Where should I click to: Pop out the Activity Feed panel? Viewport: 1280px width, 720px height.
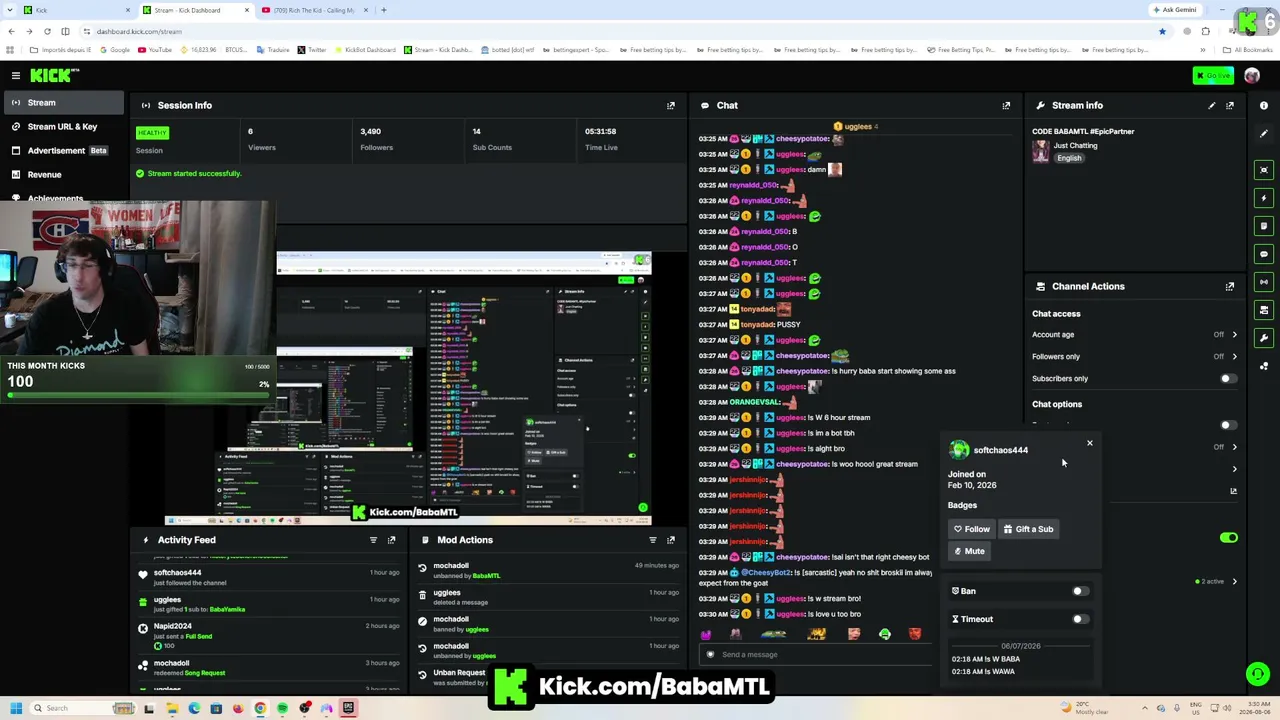[x=391, y=540]
